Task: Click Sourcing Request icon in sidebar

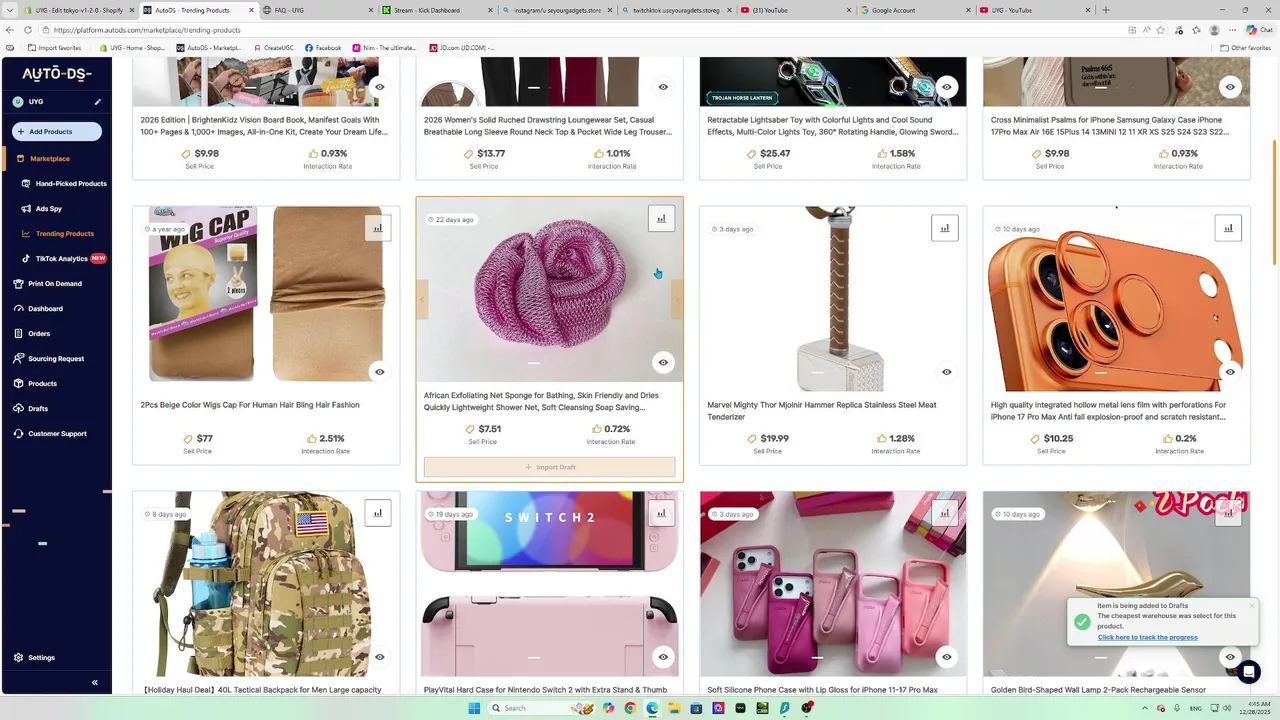Action: (19, 358)
